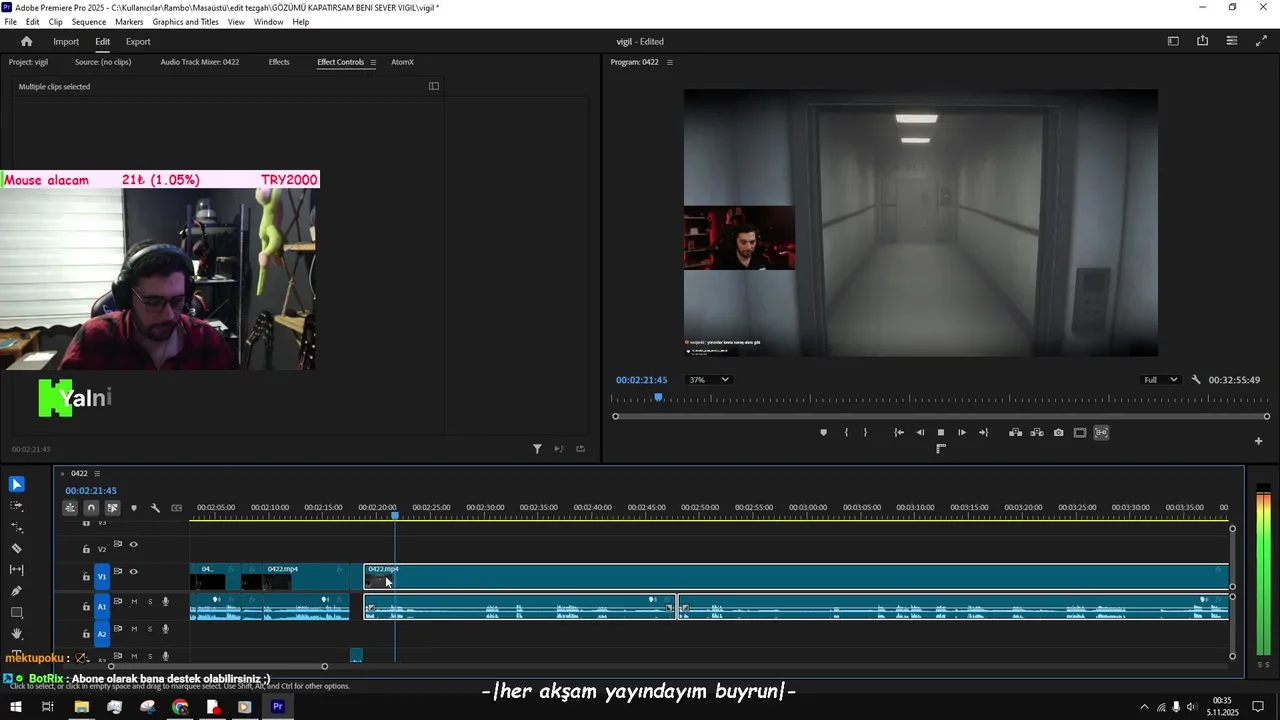Select the Track Select Forward tool

point(17,506)
